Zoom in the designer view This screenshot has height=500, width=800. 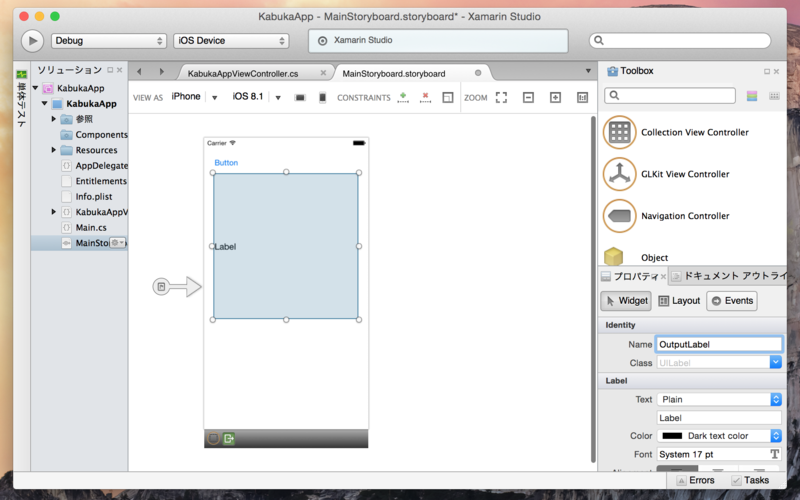555,97
